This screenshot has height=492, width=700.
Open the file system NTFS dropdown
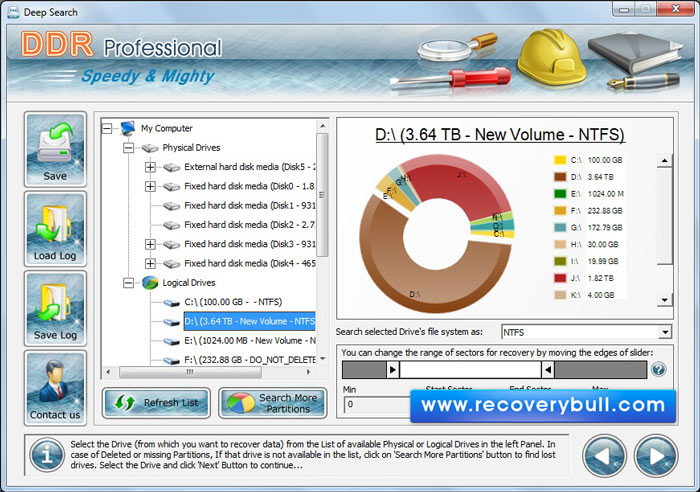tap(665, 332)
